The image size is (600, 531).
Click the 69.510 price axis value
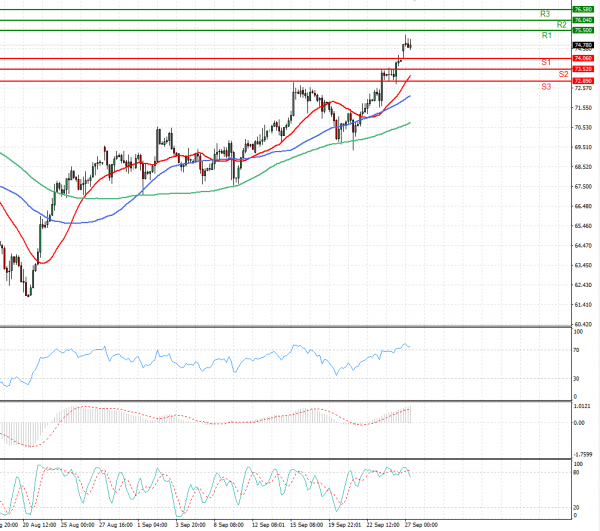[x=583, y=147]
